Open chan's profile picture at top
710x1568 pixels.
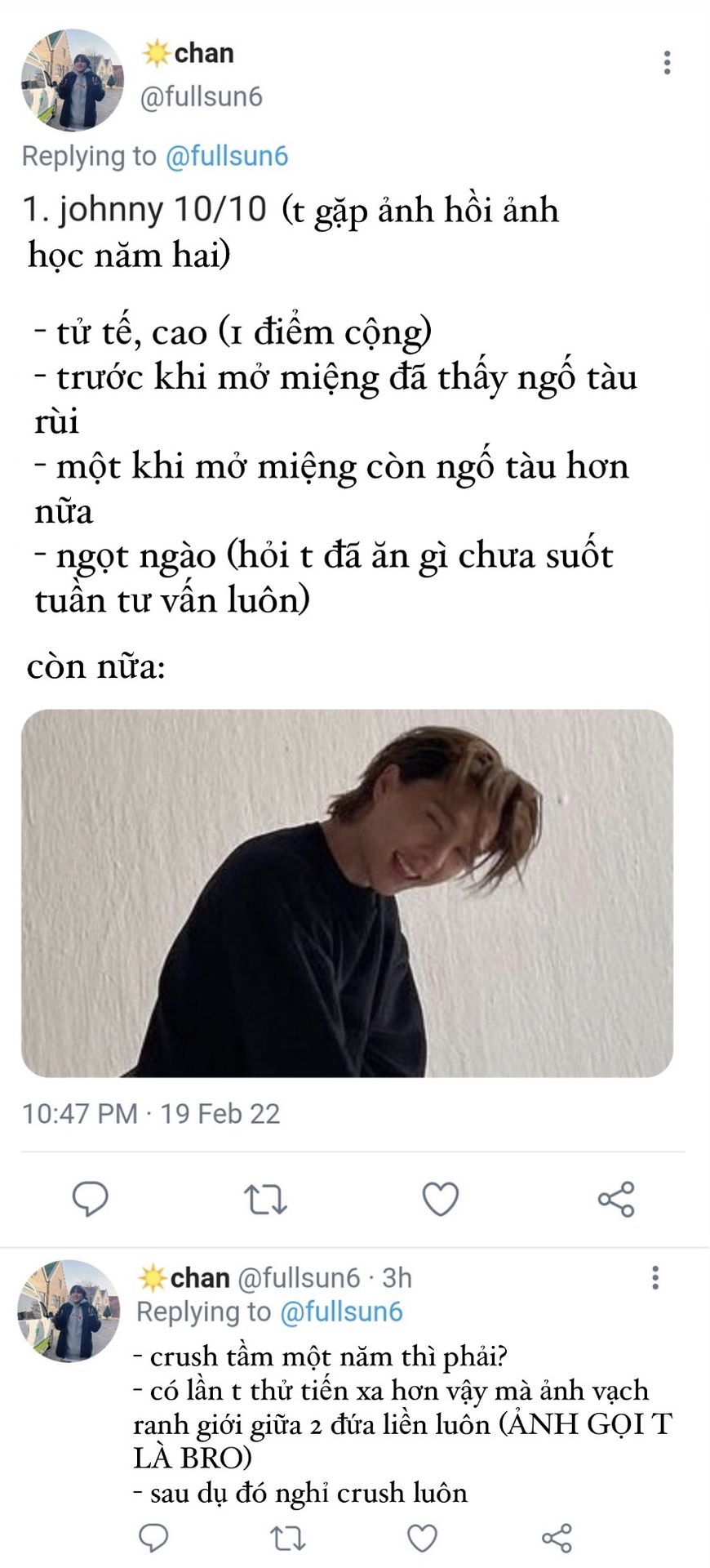[72, 79]
